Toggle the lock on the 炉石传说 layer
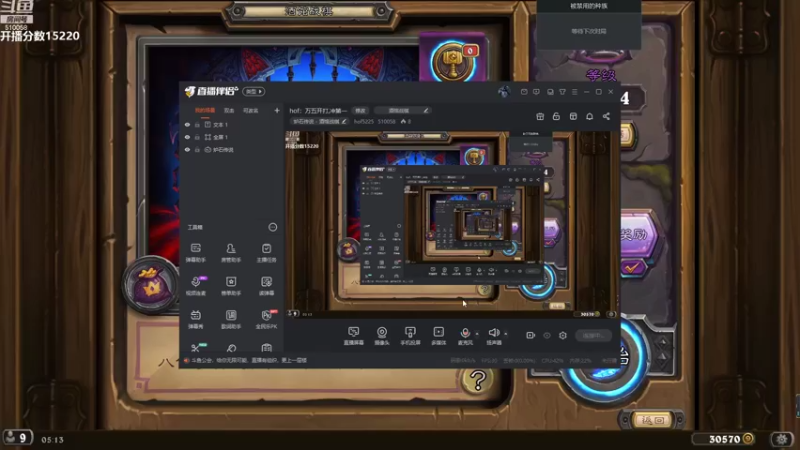 coord(197,149)
